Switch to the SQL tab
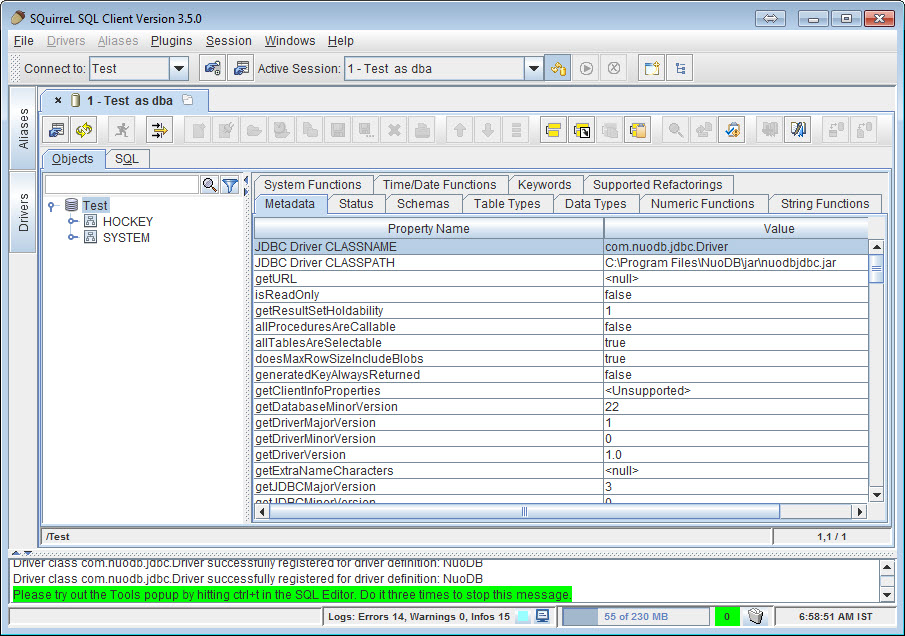The height and width of the screenshot is (636, 905). (x=126, y=159)
